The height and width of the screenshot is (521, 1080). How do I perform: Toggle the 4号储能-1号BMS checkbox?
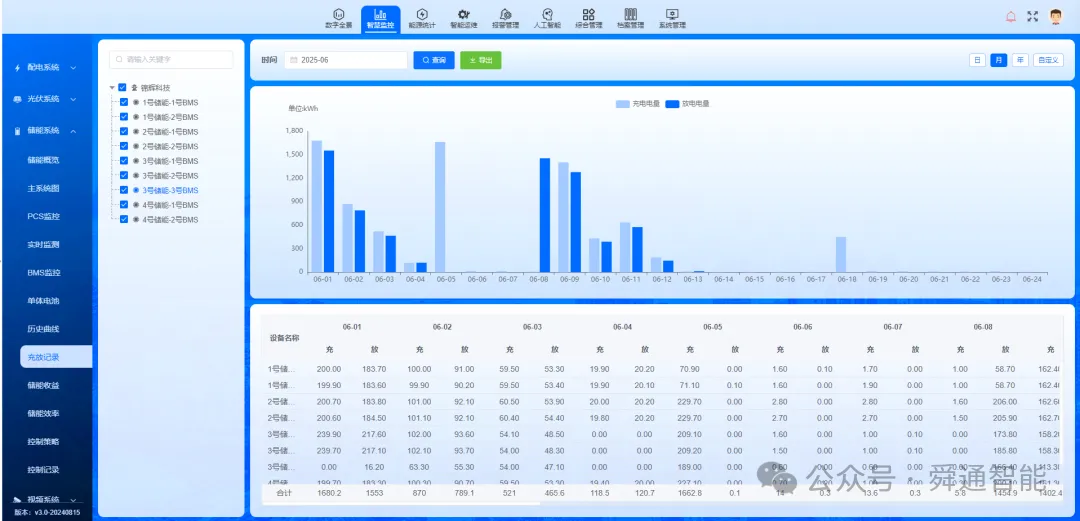(124, 205)
